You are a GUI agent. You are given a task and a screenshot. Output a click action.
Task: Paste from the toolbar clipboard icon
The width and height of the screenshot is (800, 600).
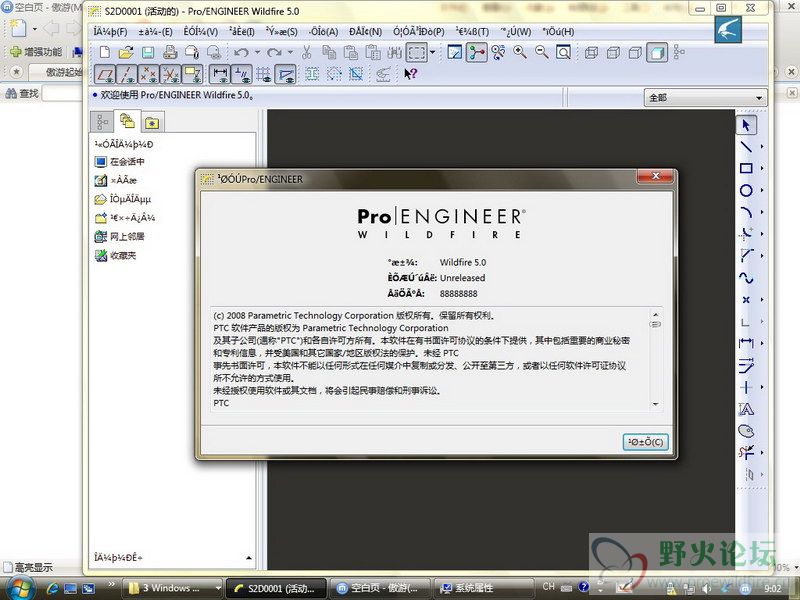(351, 52)
